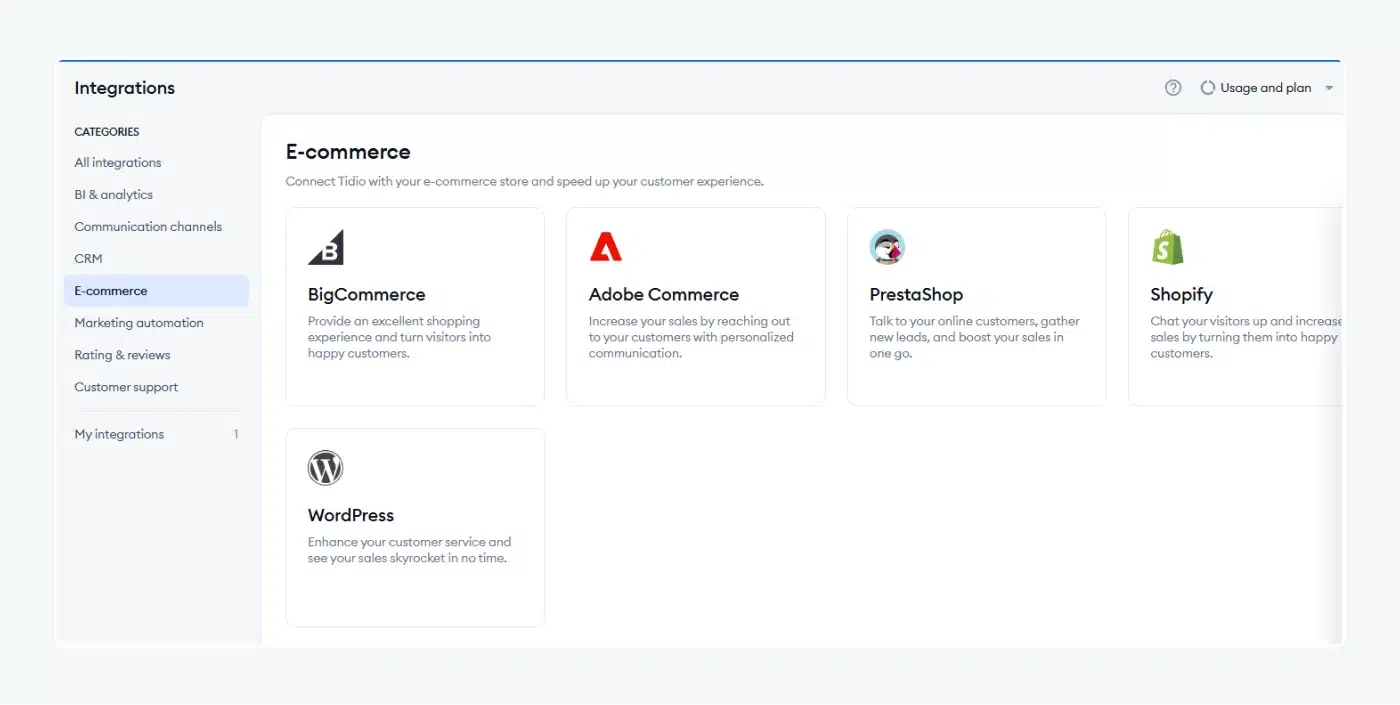Click the Shopify bag logo icon
The height and width of the screenshot is (705, 1400).
pyautogui.click(x=1167, y=247)
